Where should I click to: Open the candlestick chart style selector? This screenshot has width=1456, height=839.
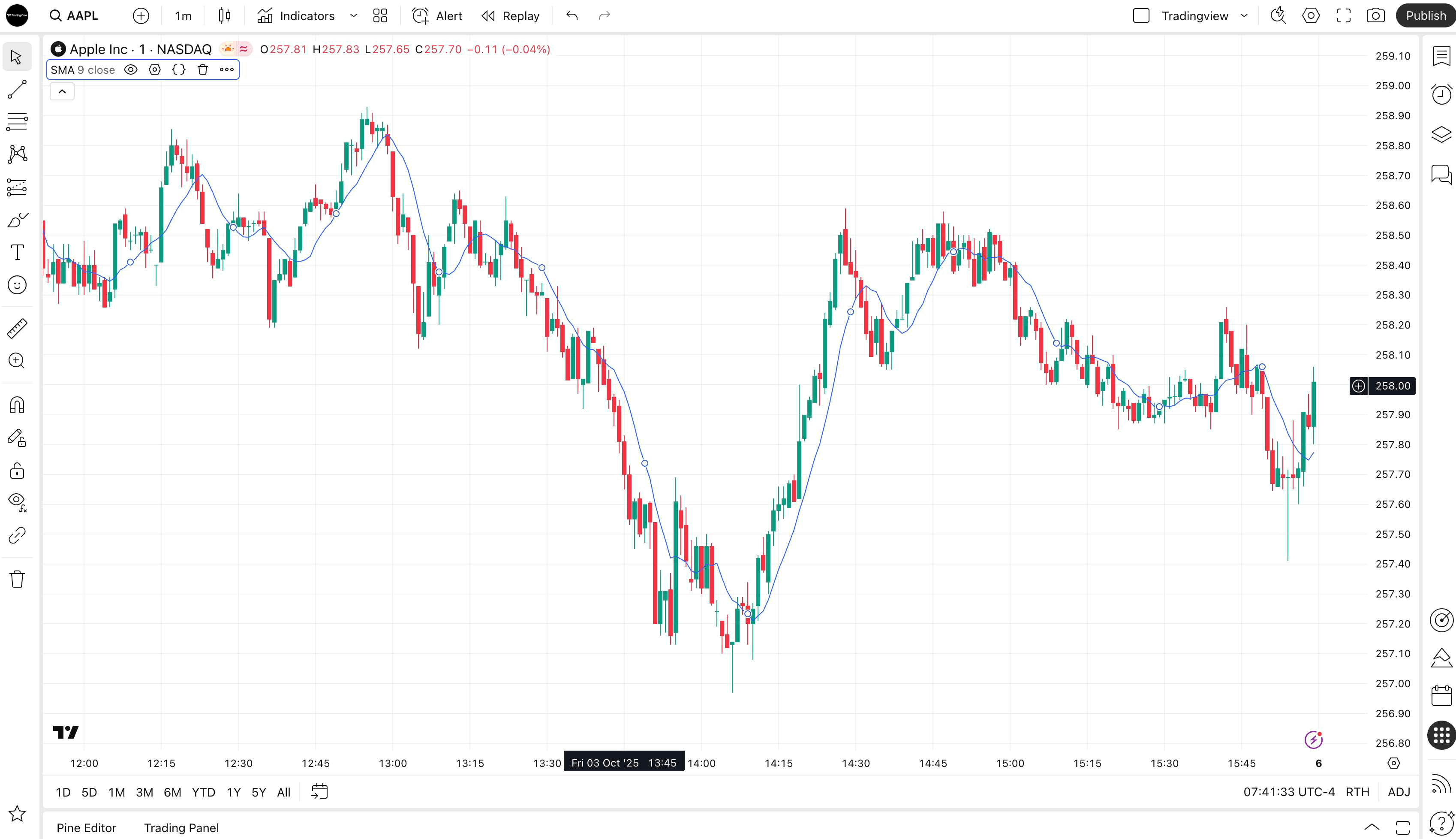[x=225, y=15]
